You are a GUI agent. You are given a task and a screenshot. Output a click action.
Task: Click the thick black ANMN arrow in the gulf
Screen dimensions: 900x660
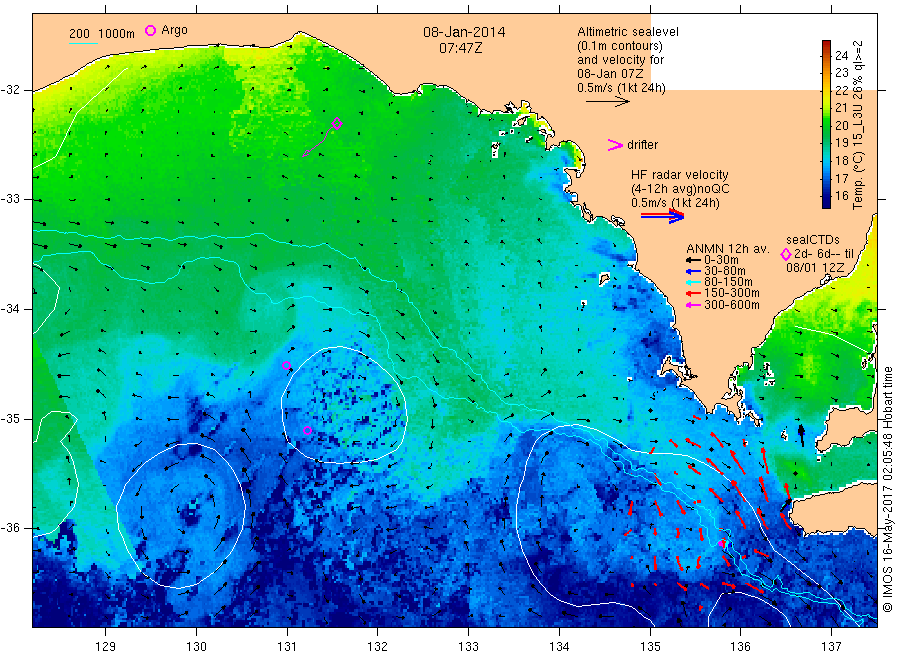(802, 436)
